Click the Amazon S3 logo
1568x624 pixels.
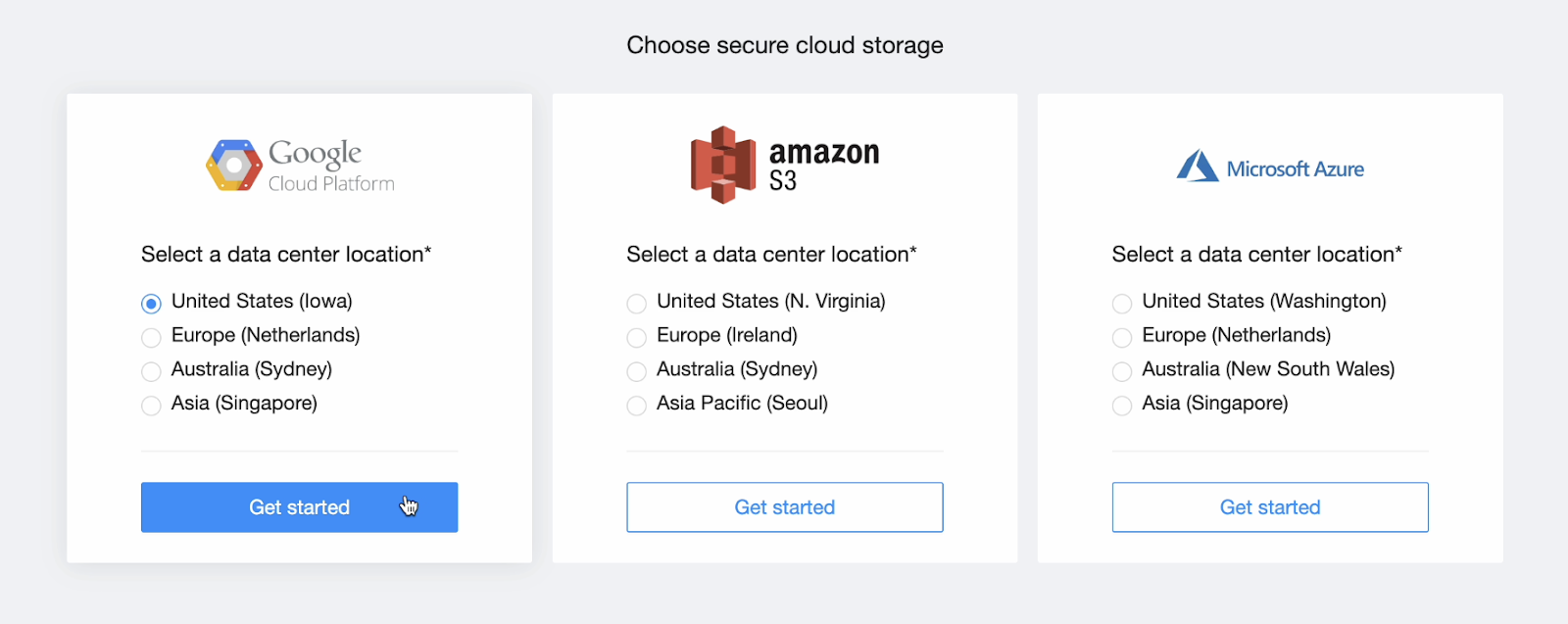tap(784, 166)
